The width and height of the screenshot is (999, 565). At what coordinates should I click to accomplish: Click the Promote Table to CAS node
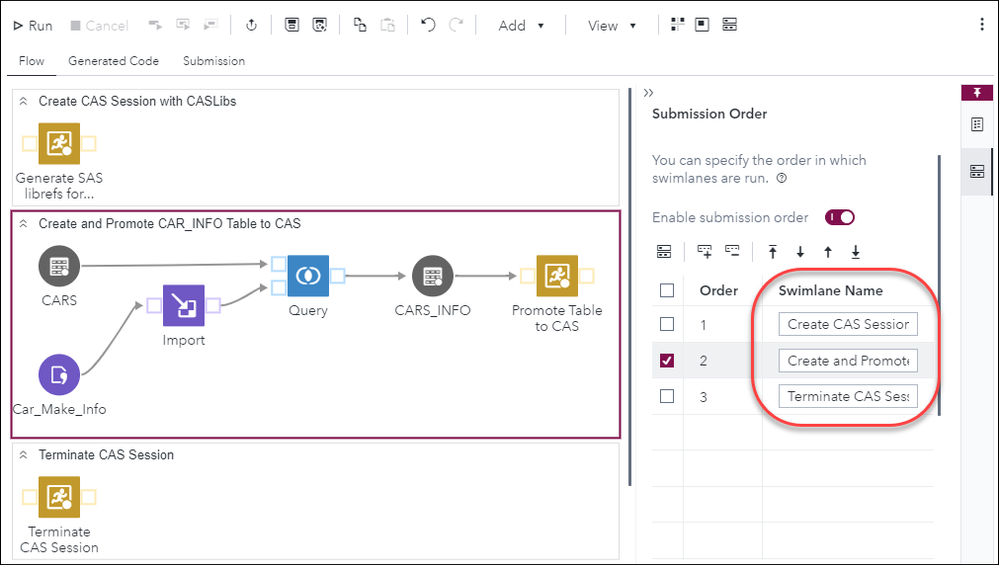pyautogui.click(x=557, y=276)
